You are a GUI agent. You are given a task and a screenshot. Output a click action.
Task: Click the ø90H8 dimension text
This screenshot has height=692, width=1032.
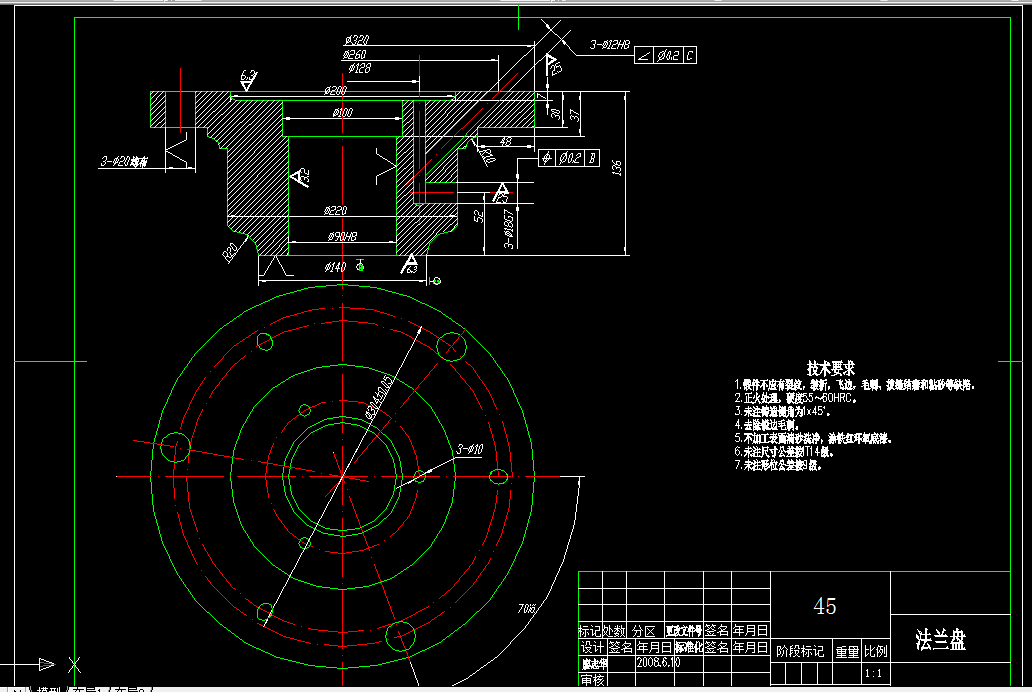[342, 236]
